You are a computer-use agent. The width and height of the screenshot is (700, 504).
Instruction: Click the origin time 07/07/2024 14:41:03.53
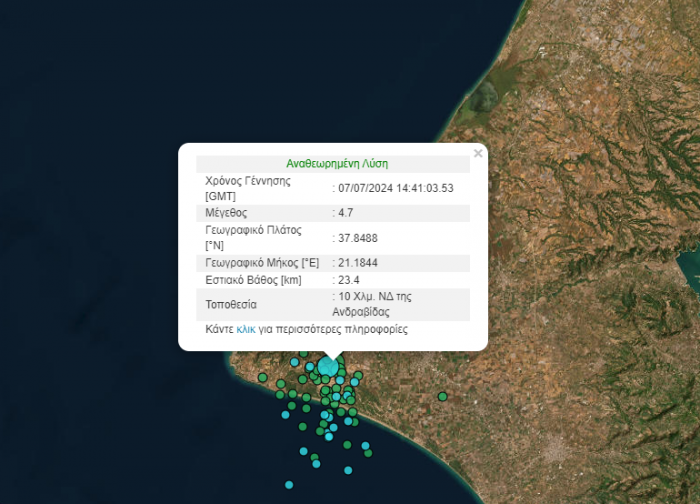pos(397,188)
